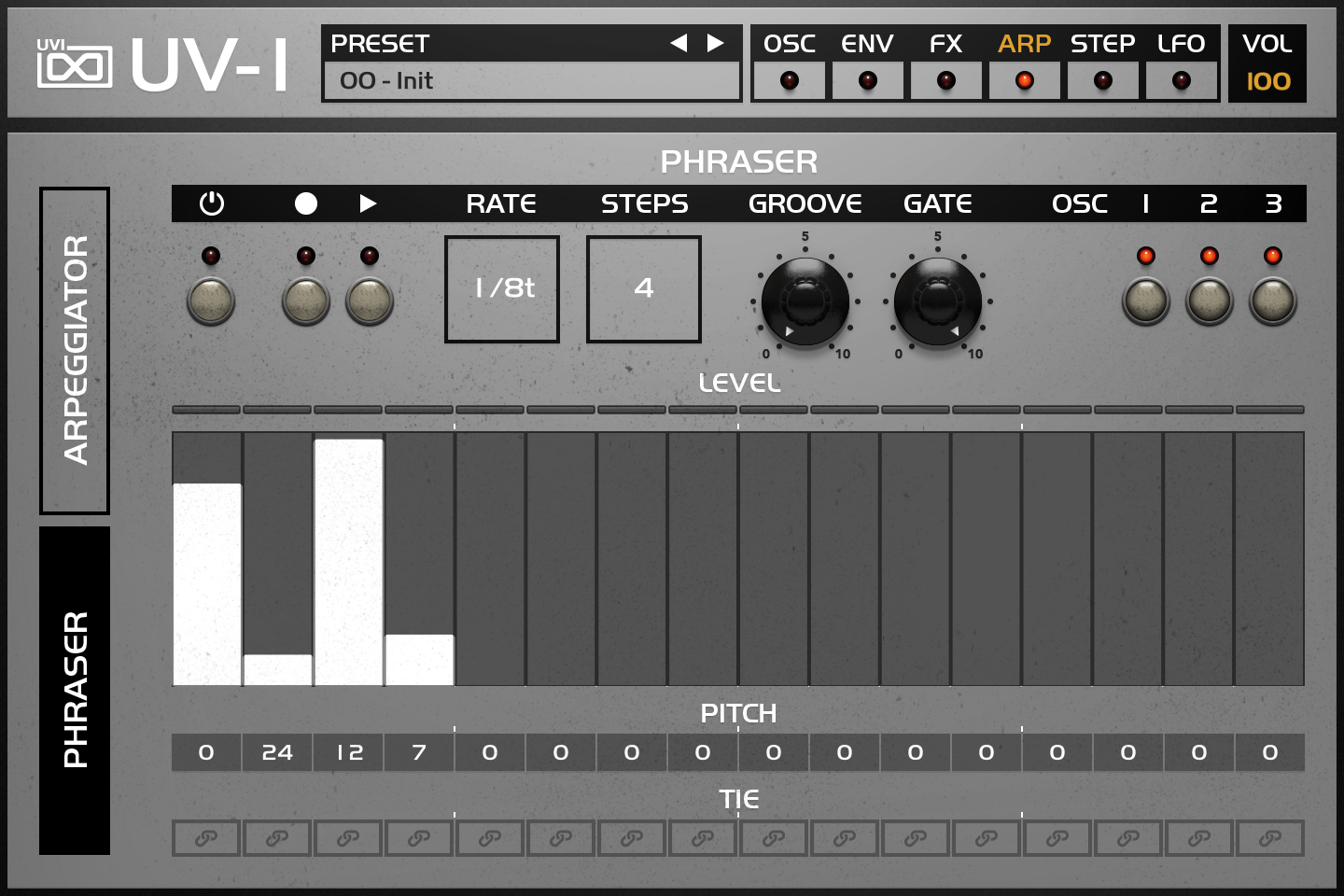Screen dimensions: 1344x896
Task: Toggle oscillator 1 phraser button
Action: [1146, 301]
